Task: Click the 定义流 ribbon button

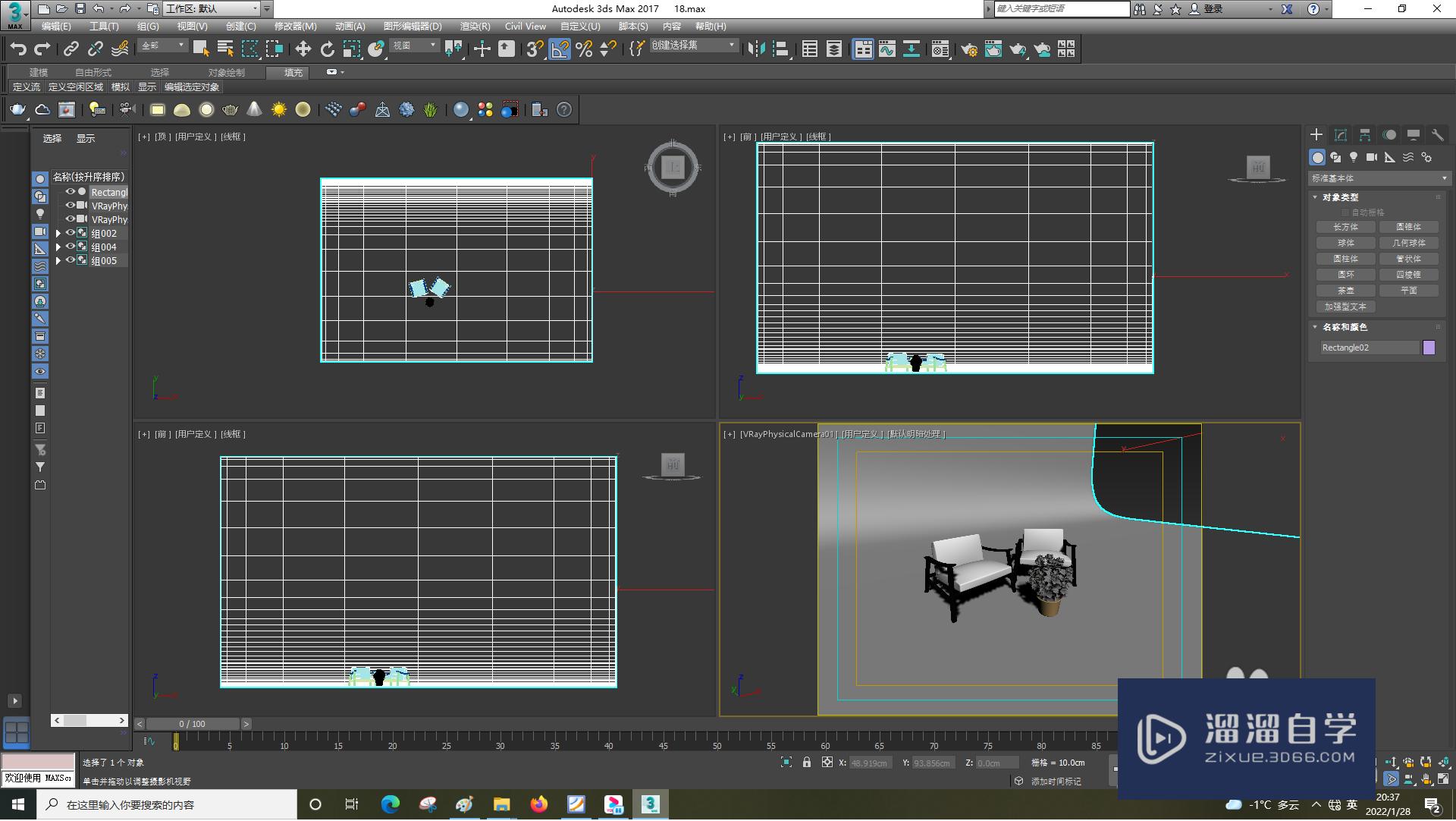Action: 27,87
